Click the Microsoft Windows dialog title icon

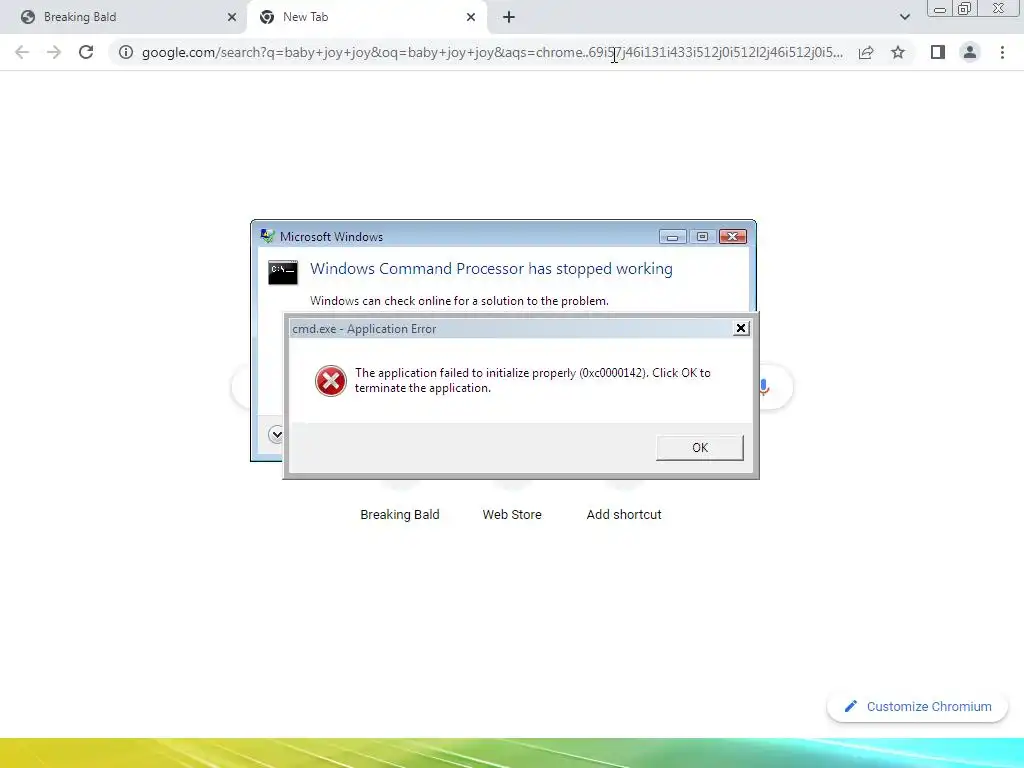tap(267, 236)
